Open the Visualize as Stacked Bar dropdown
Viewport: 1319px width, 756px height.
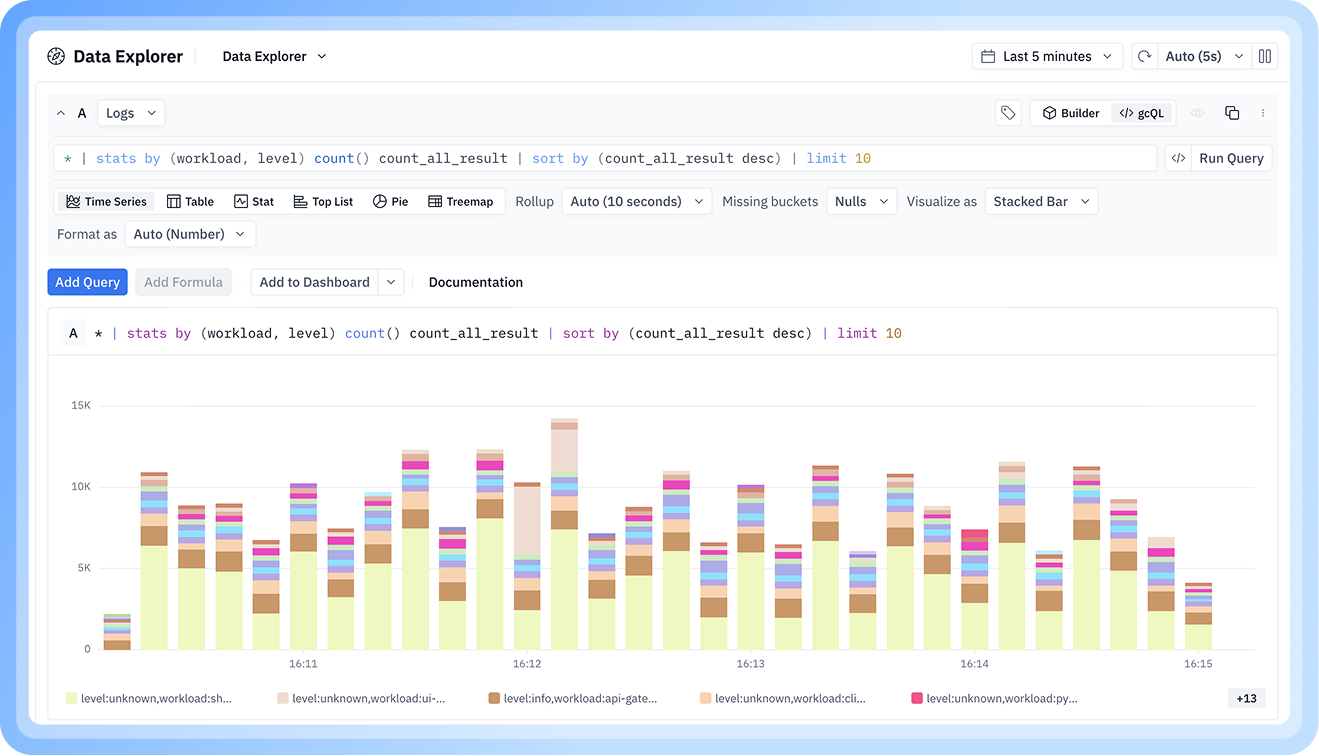(1041, 201)
